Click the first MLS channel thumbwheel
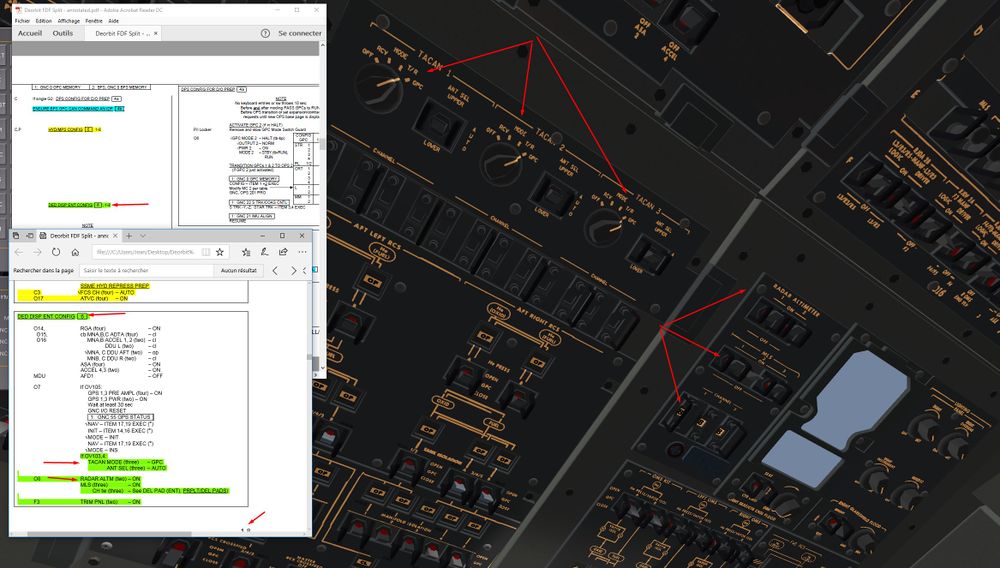The image size is (1000, 568). point(680,412)
